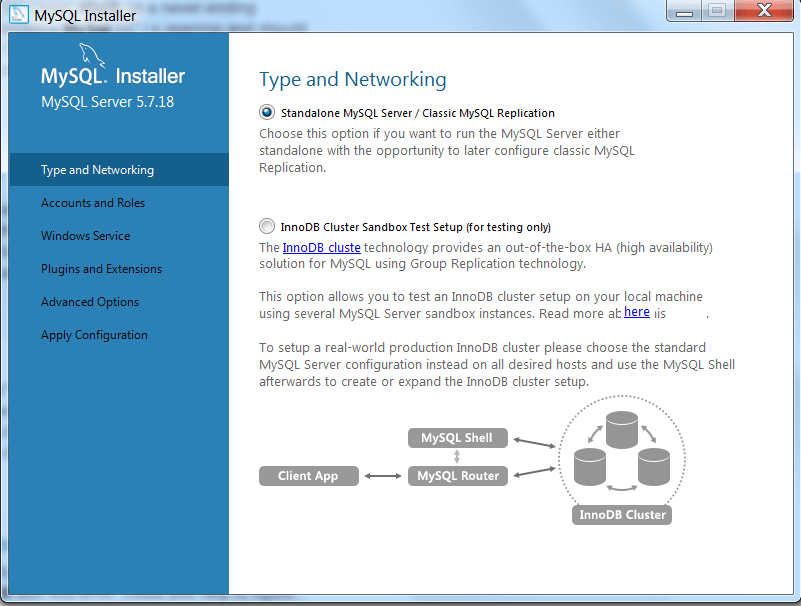Screen dimensions: 801x606
Task: Click the top database cylinder in cluster diagram
Action: click(622, 430)
